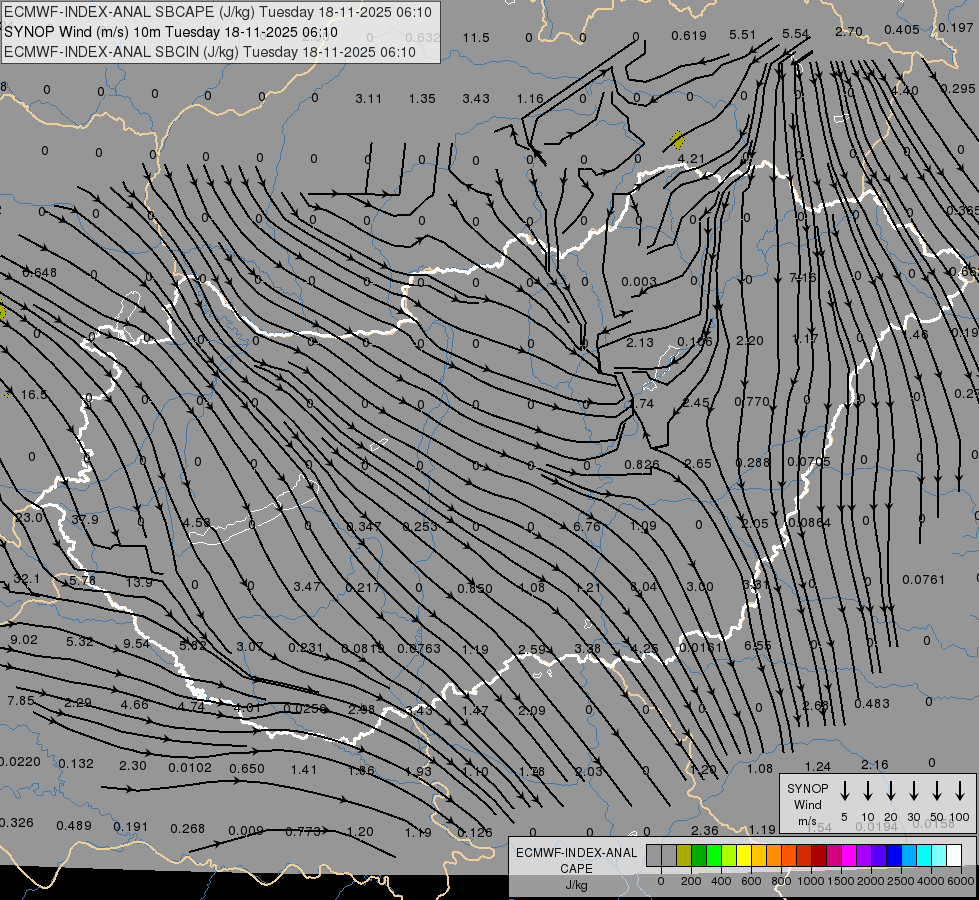Click the map value 2.13
This screenshot has width=979, height=900.
(640, 343)
